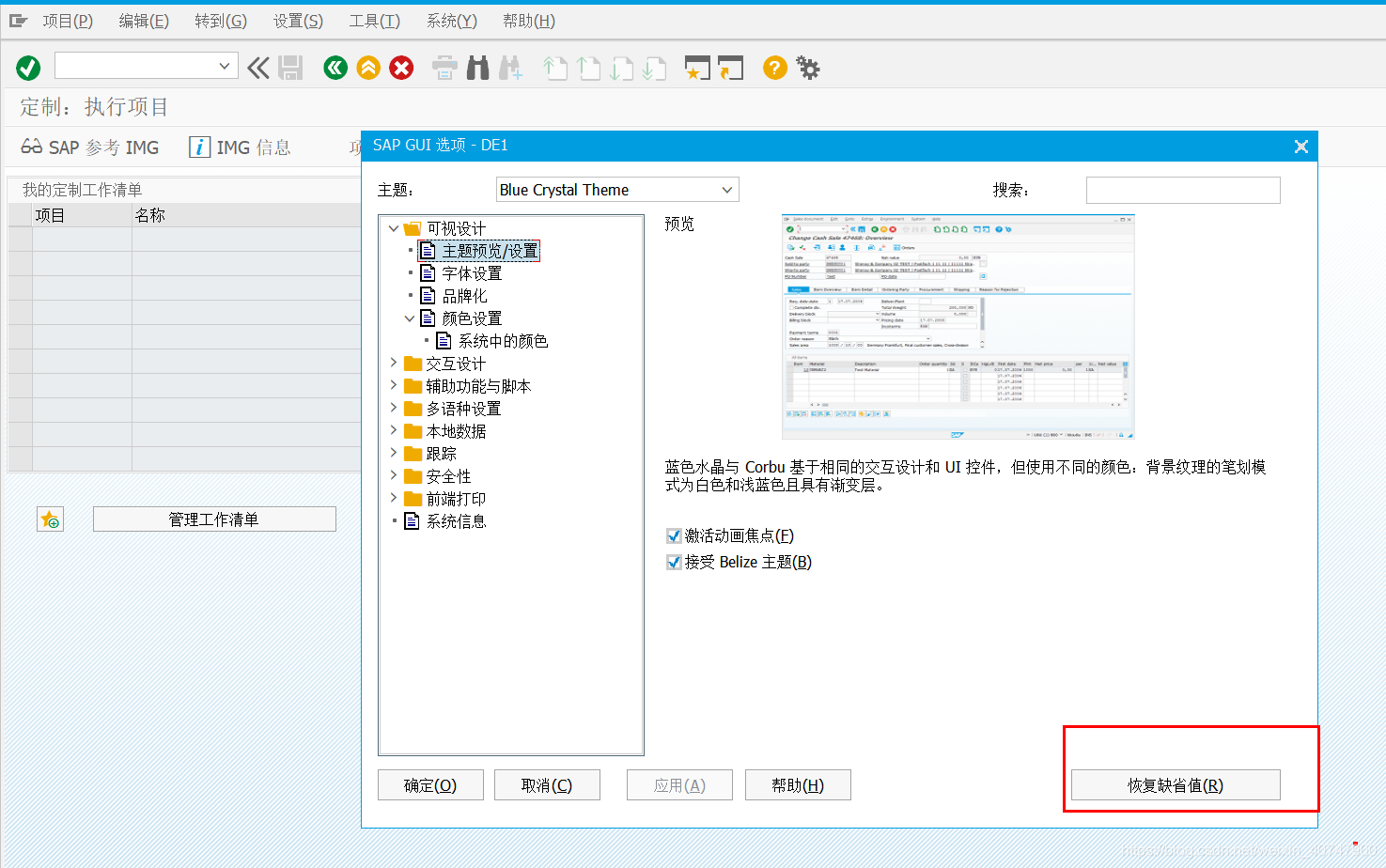This screenshot has height=868, width=1386.
Task: Click the SAP 参考 IMG glasses button
Action: (90, 147)
